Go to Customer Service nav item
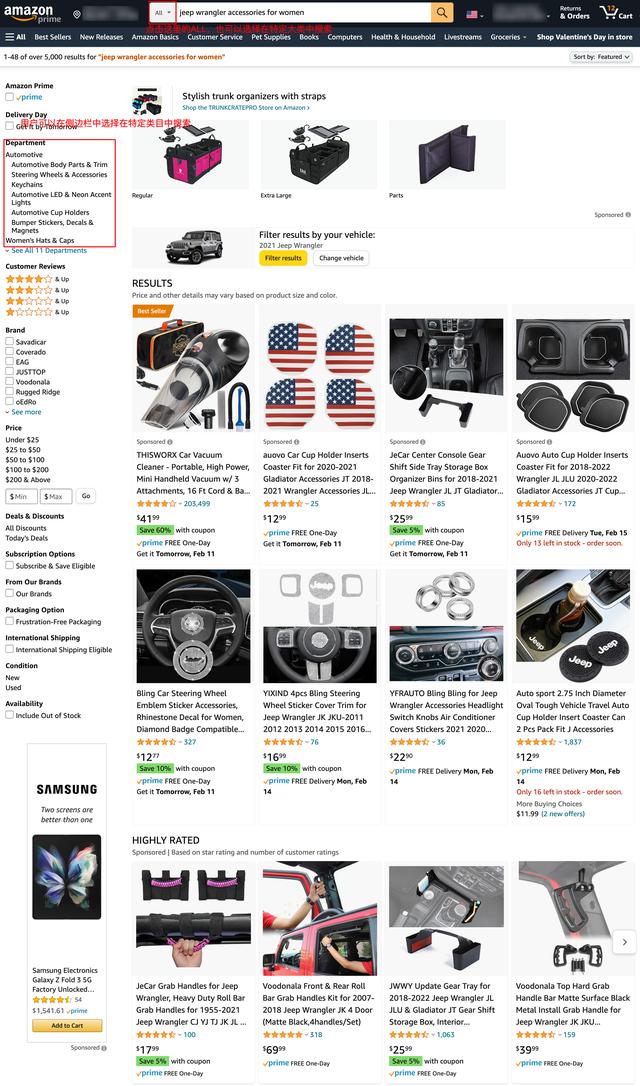 coord(215,37)
